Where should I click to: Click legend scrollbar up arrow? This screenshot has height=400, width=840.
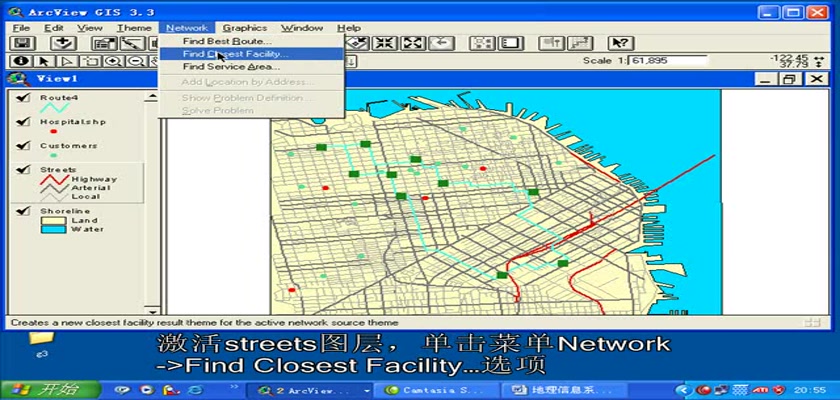[153, 97]
